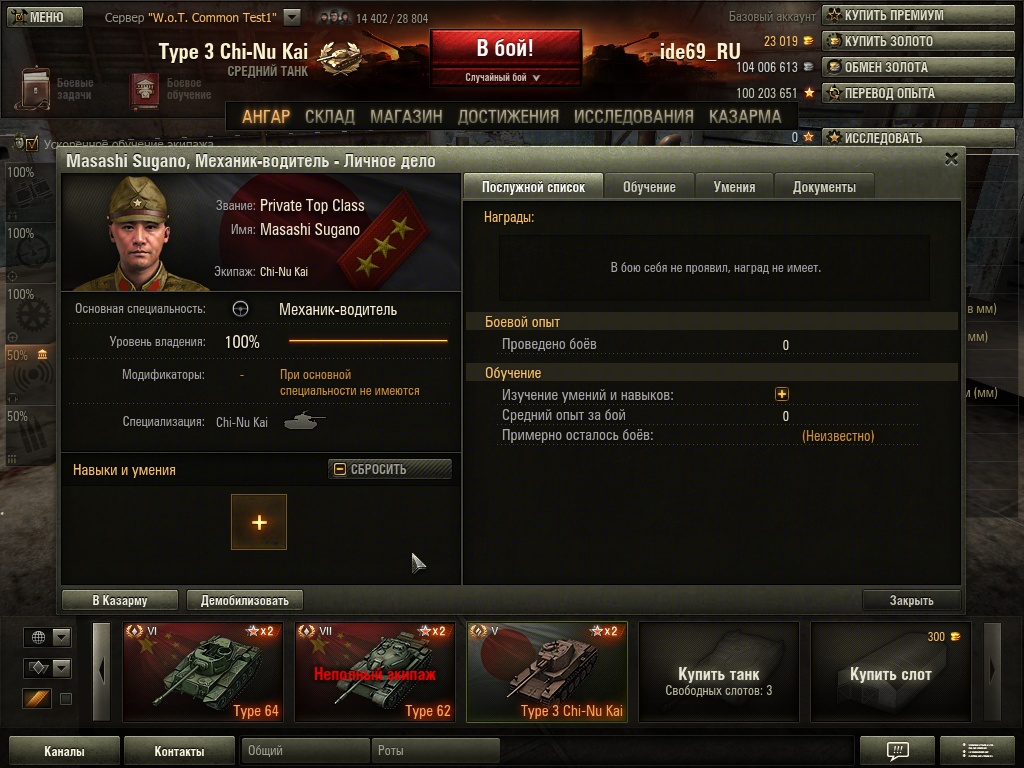Expand the nation filter dropdown arrow
Image resolution: width=1024 pixels, height=768 pixels.
point(61,637)
